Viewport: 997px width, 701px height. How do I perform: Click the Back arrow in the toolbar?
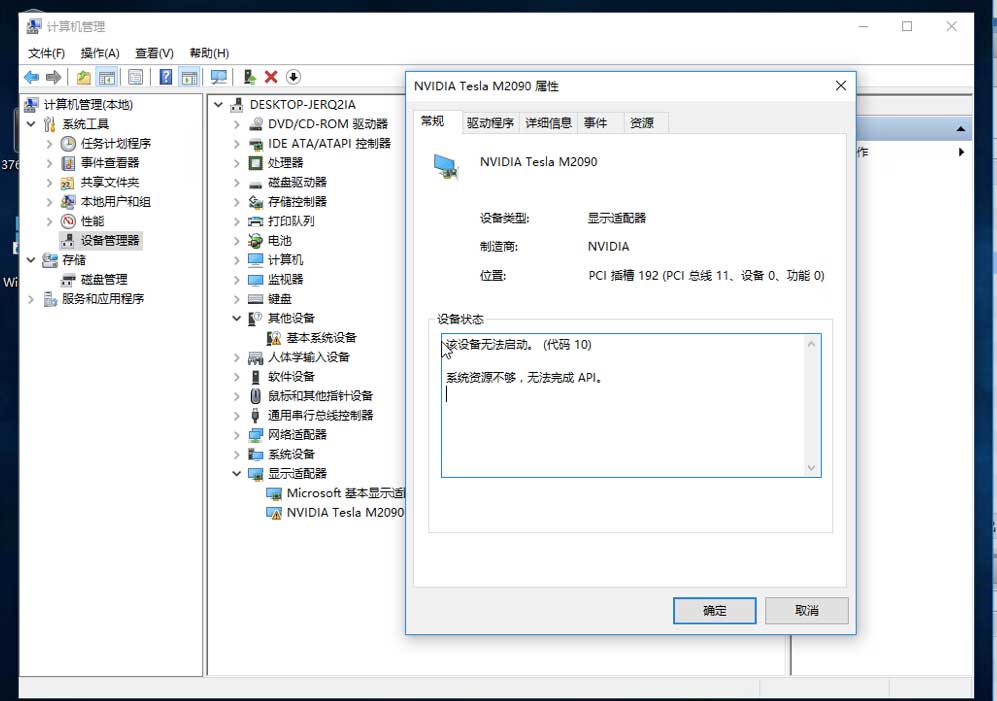point(31,78)
